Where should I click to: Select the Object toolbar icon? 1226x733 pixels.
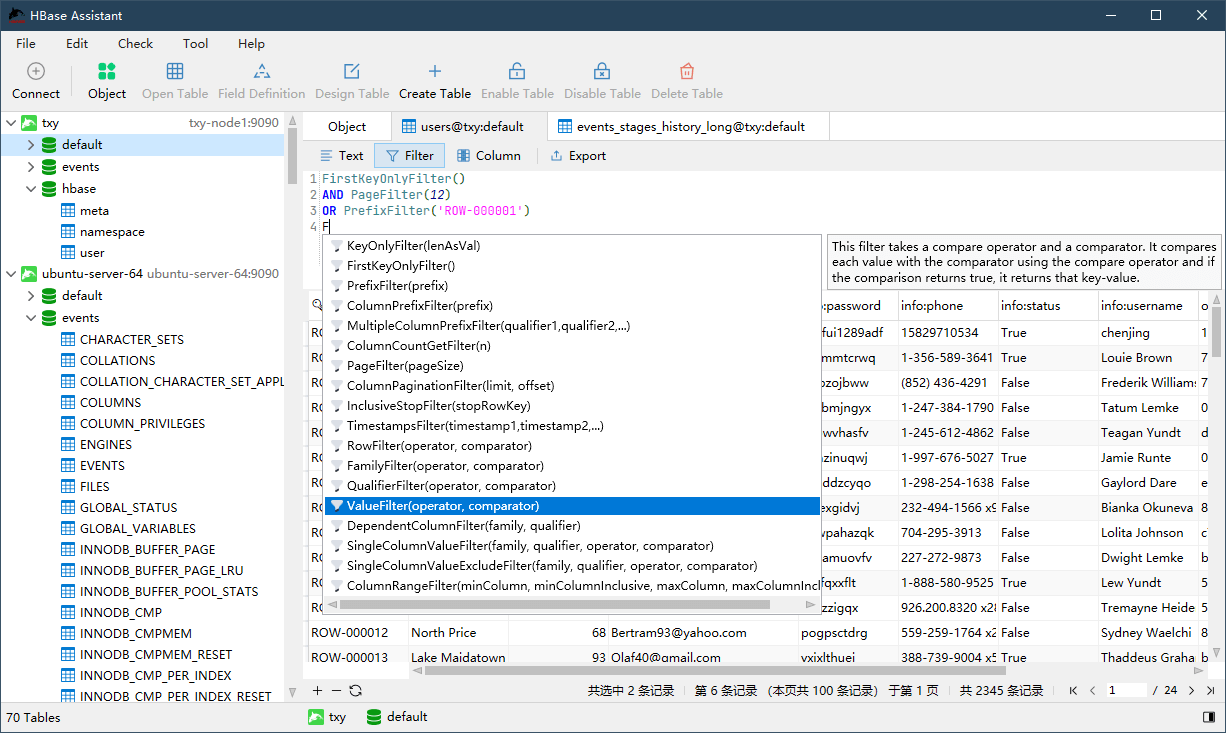(x=106, y=72)
